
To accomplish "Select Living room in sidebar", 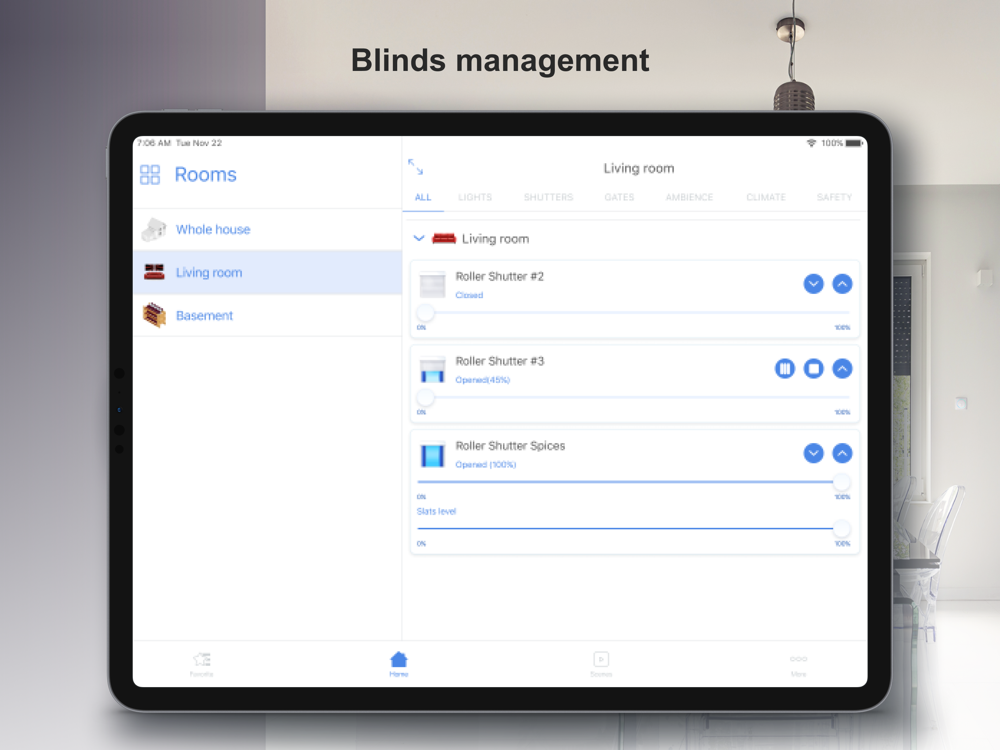I will pyautogui.click(x=267, y=272).
